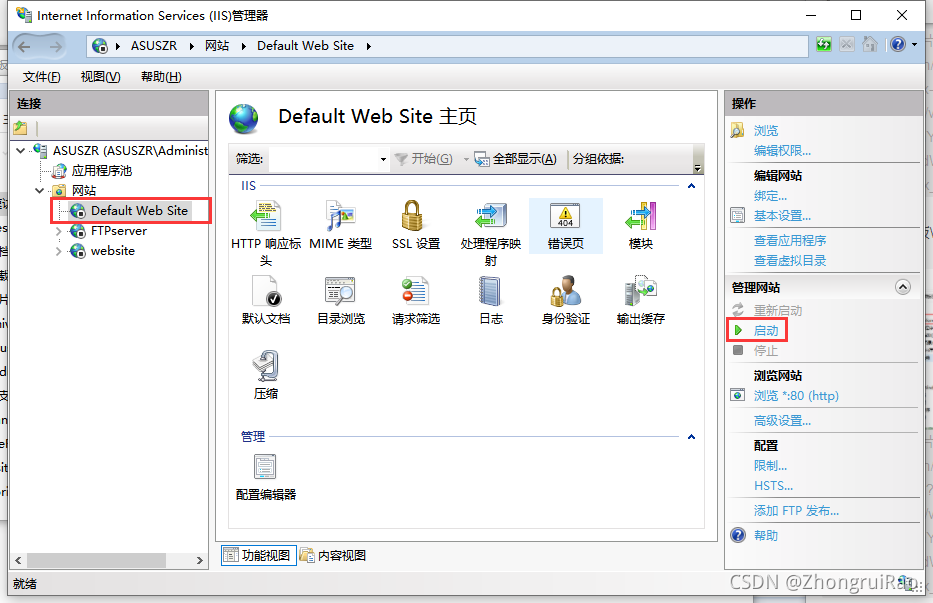Click the 帮助 link in actions pane
Viewport: 933px width, 603px height.
pos(766,535)
